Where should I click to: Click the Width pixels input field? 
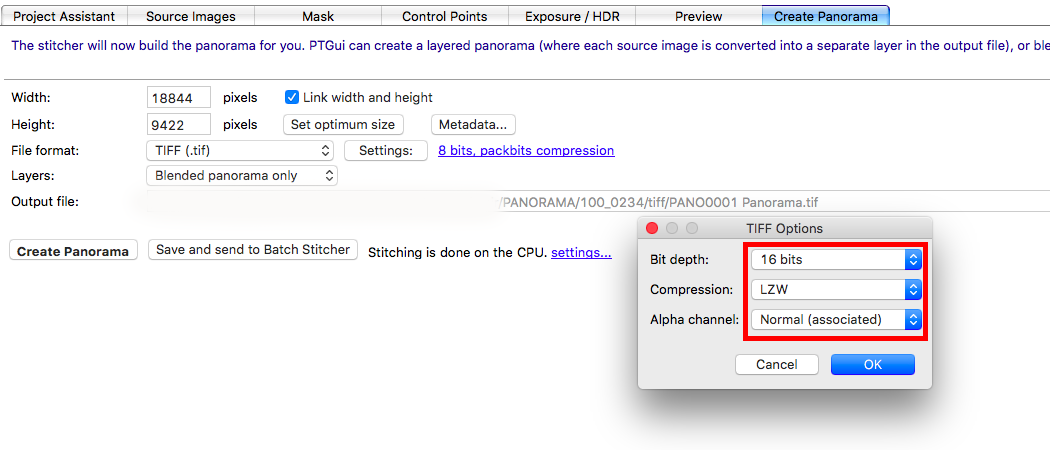[x=179, y=98]
